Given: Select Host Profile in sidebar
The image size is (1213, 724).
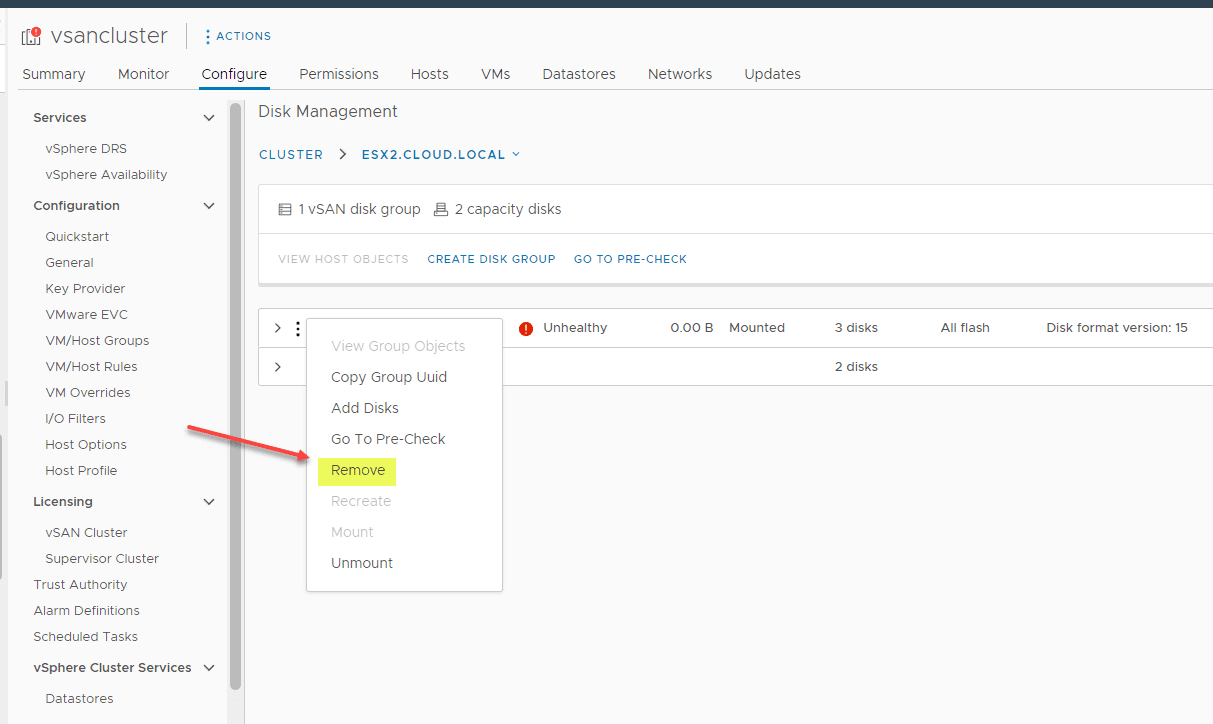Looking at the screenshot, I should point(81,471).
